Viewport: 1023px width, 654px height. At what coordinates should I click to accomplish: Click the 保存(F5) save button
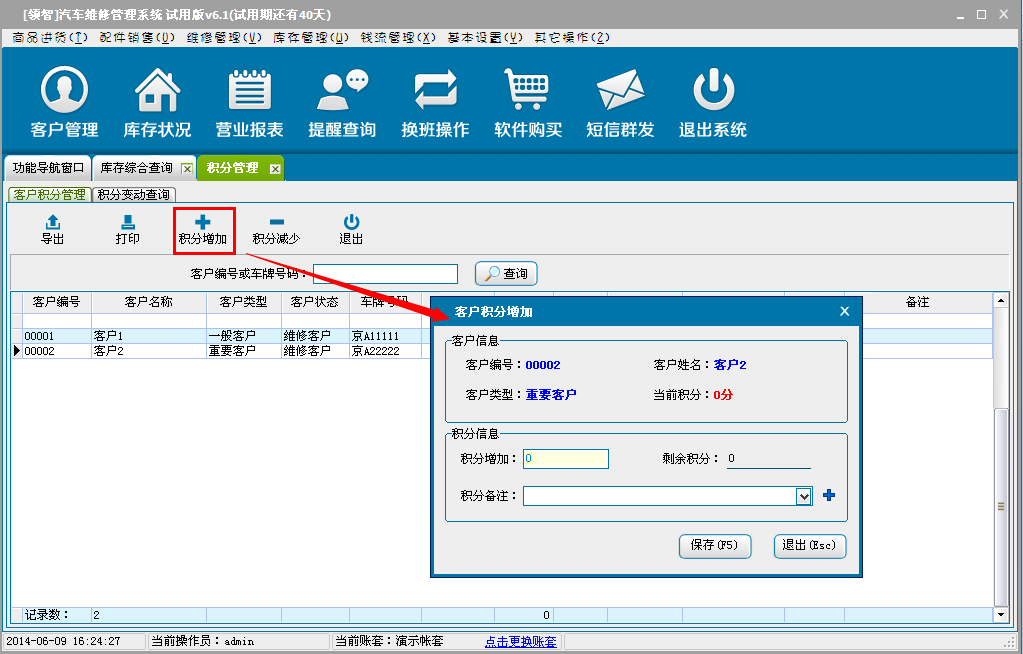click(714, 546)
